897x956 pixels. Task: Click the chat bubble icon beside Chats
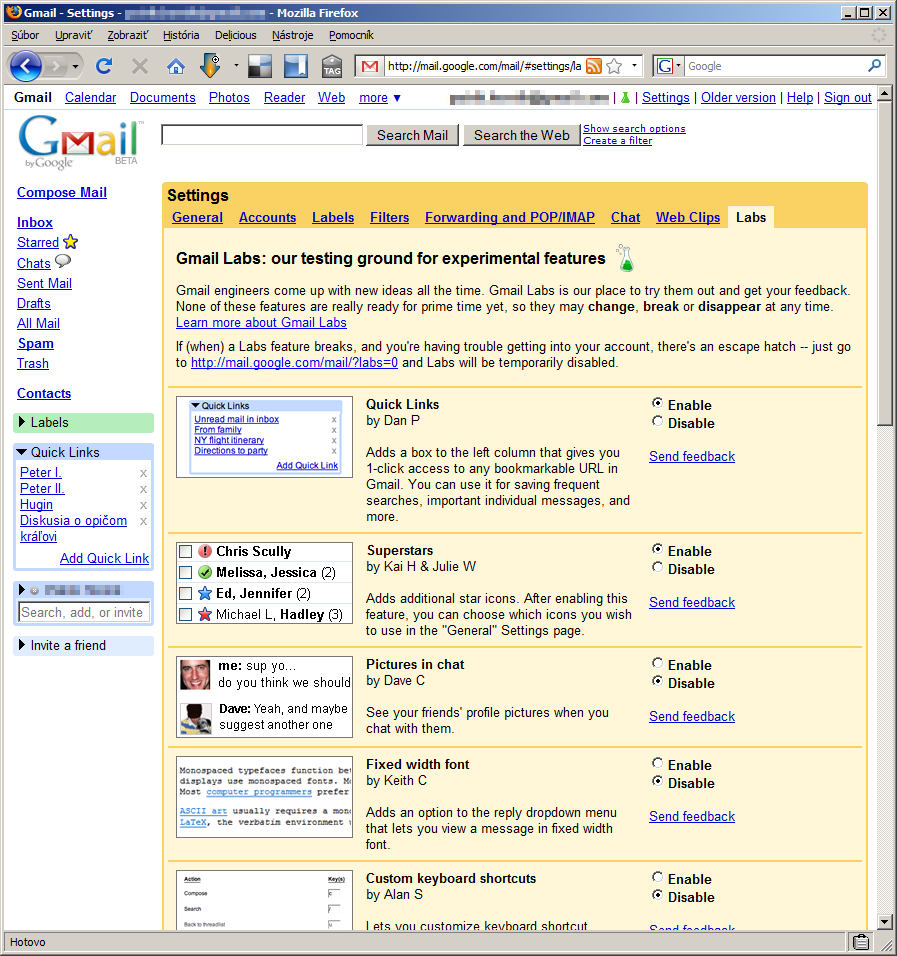click(x=63, y=261)
